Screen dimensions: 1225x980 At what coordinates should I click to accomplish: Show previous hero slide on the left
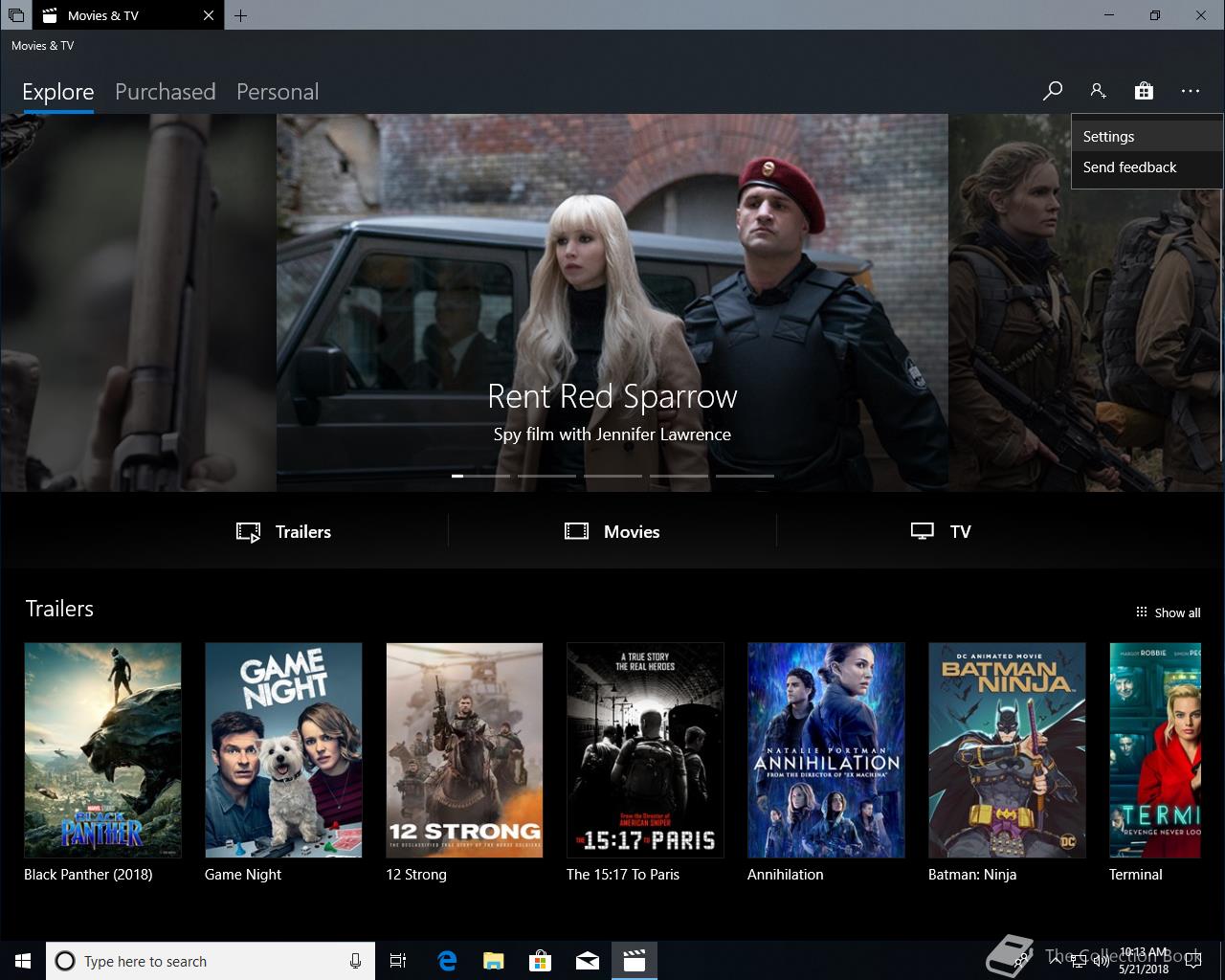tap(138, 302)
